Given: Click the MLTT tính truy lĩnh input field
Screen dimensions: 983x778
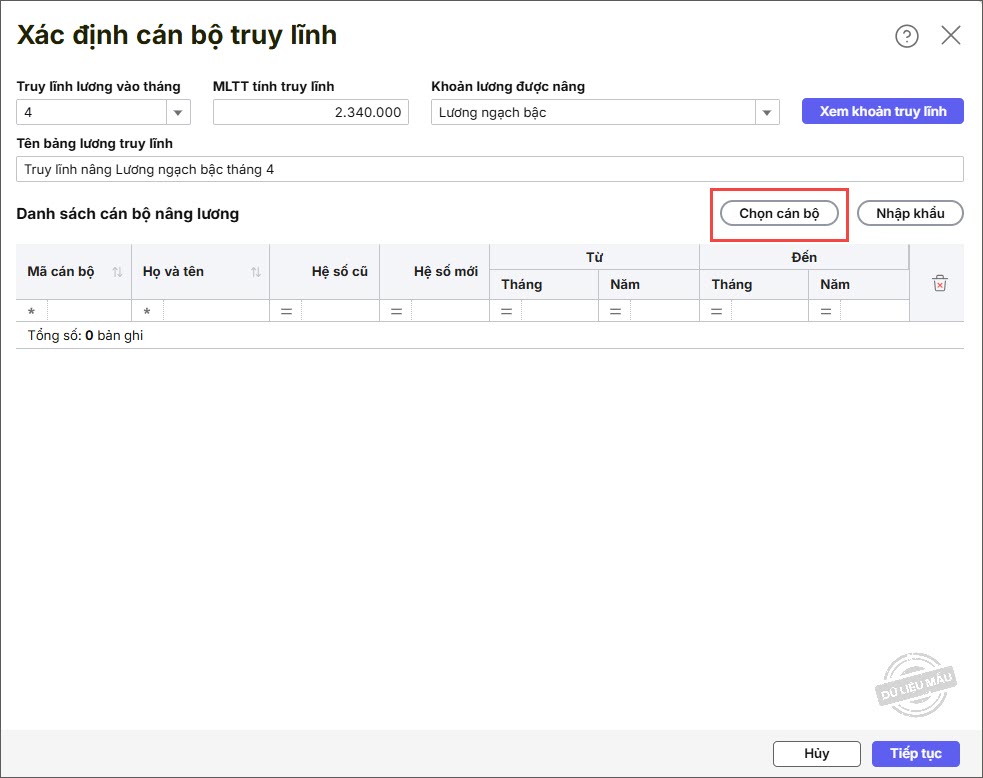Looking at the screenshot, I should [310, 113].
